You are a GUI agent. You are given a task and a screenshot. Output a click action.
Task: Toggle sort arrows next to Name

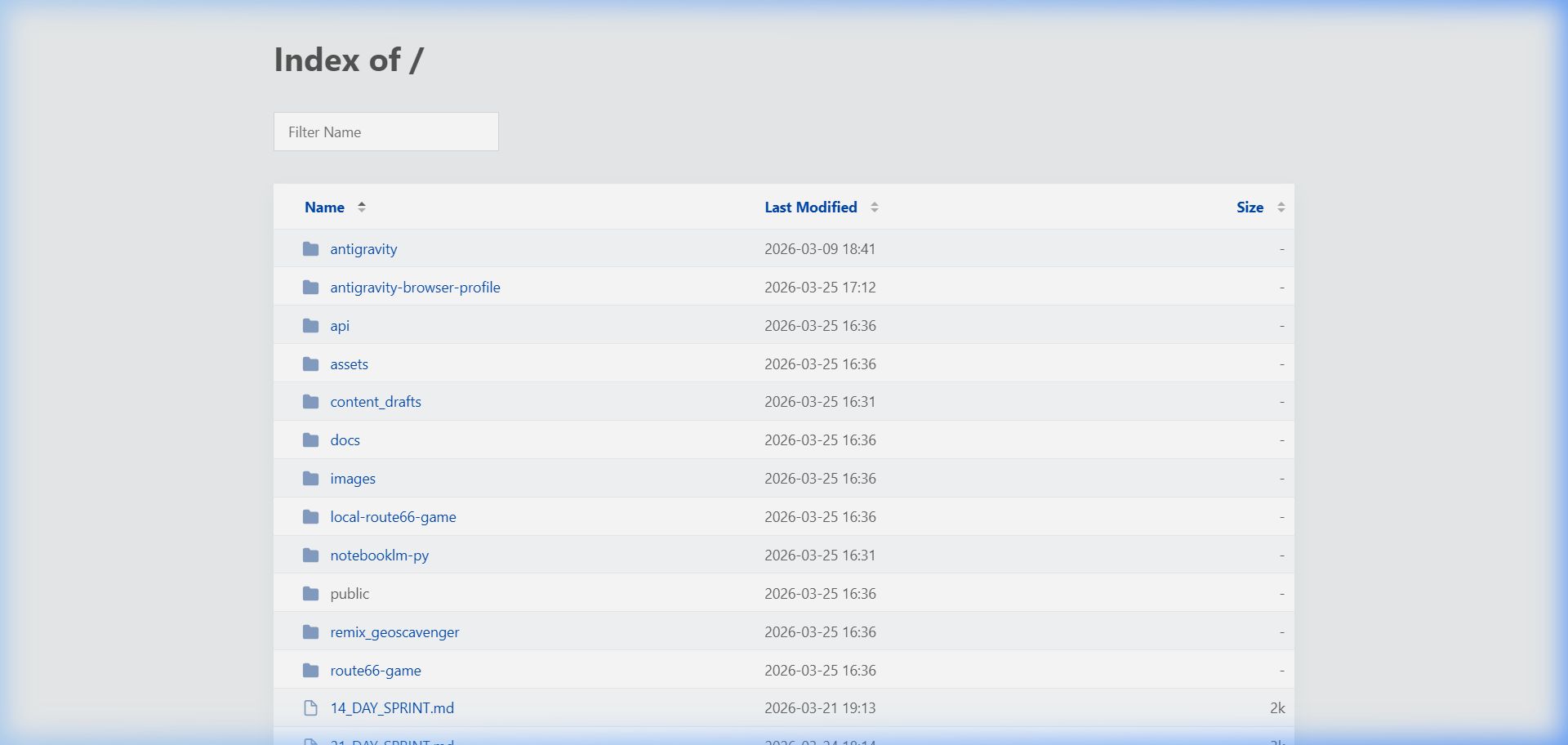(x=362, y=207)
